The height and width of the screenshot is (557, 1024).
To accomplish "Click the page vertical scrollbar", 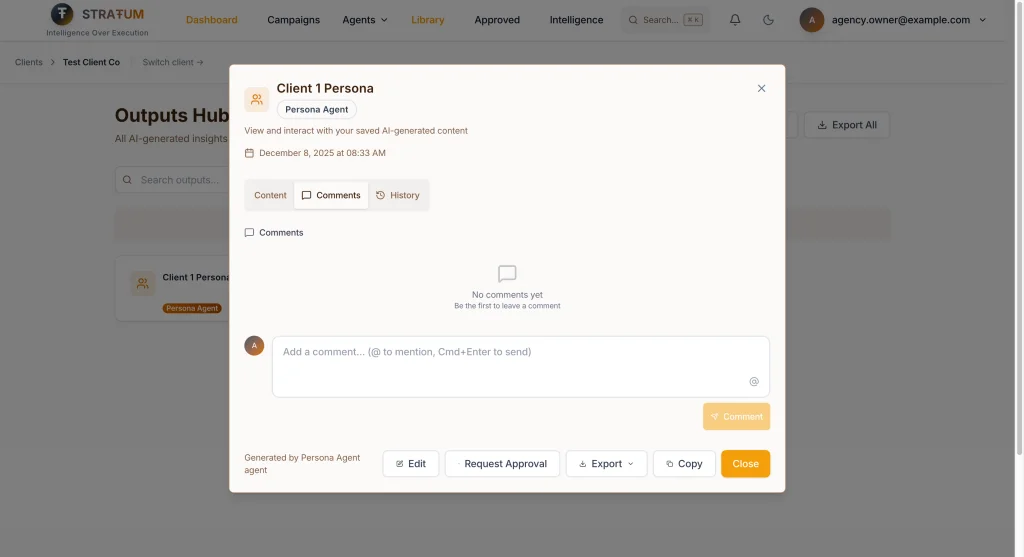I will [1019, 228].
